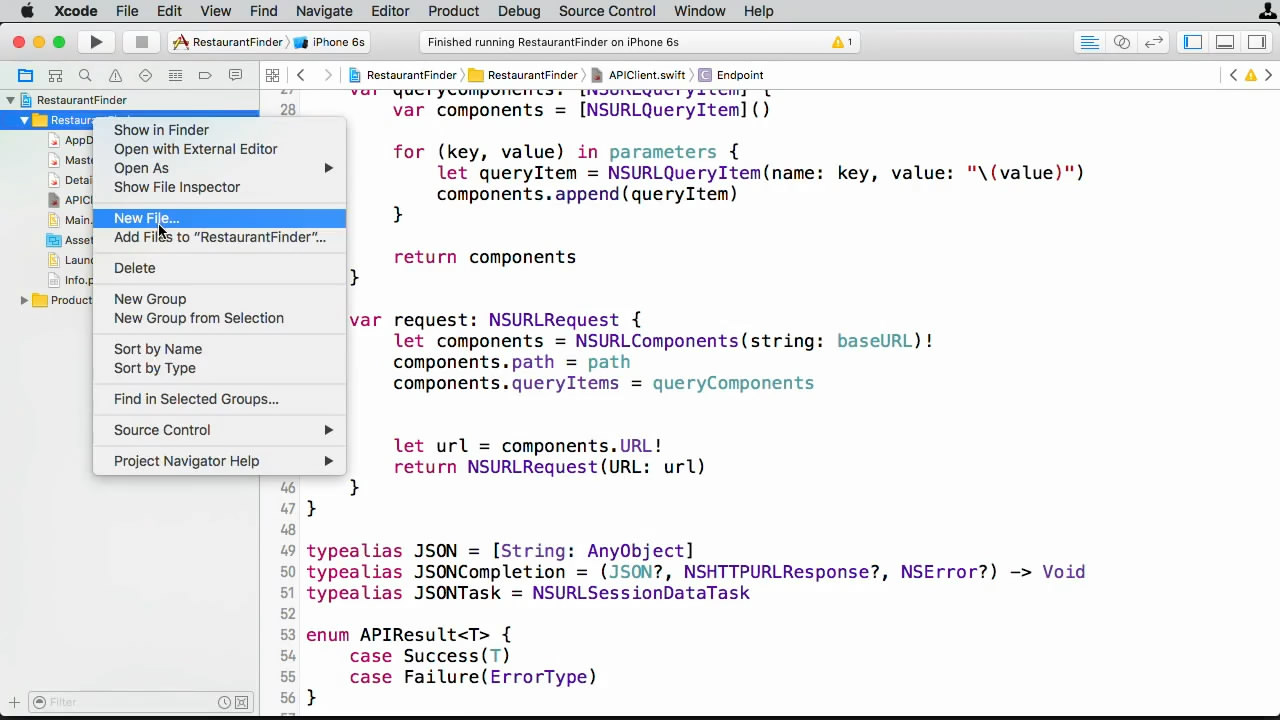This screenshot has width=1280, height=720.
Task: Click RestaurantFinder project in jump bar
Action: click(x=402, y=75)
